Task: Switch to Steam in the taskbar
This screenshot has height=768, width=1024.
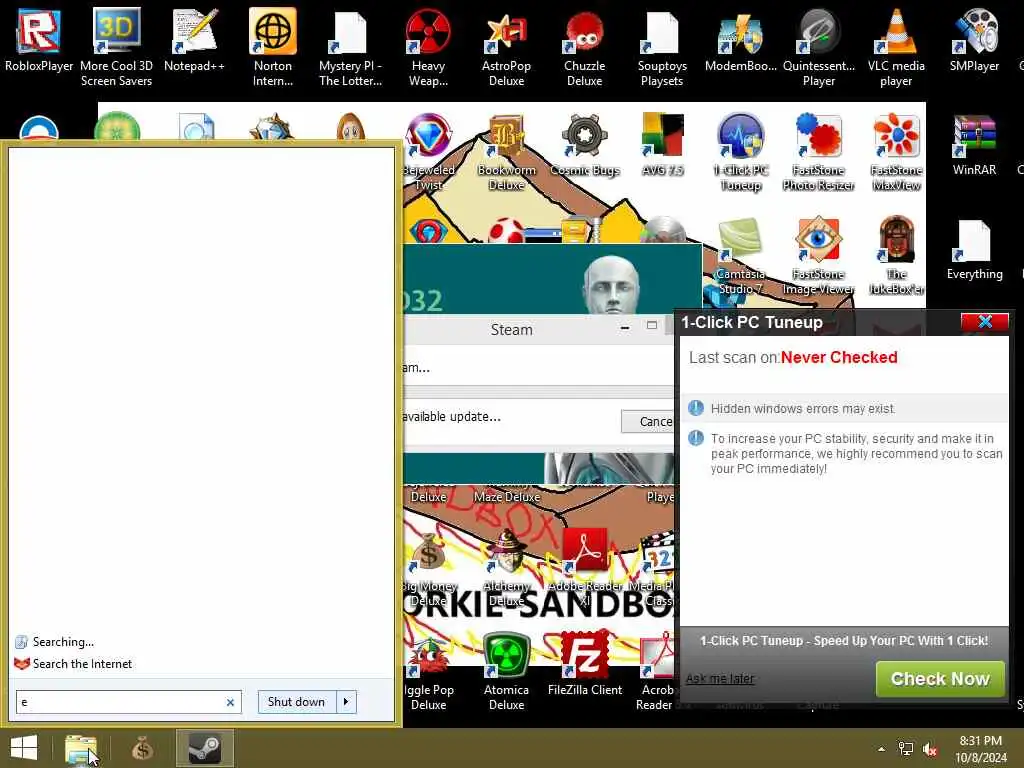Action: pos(204,748)
